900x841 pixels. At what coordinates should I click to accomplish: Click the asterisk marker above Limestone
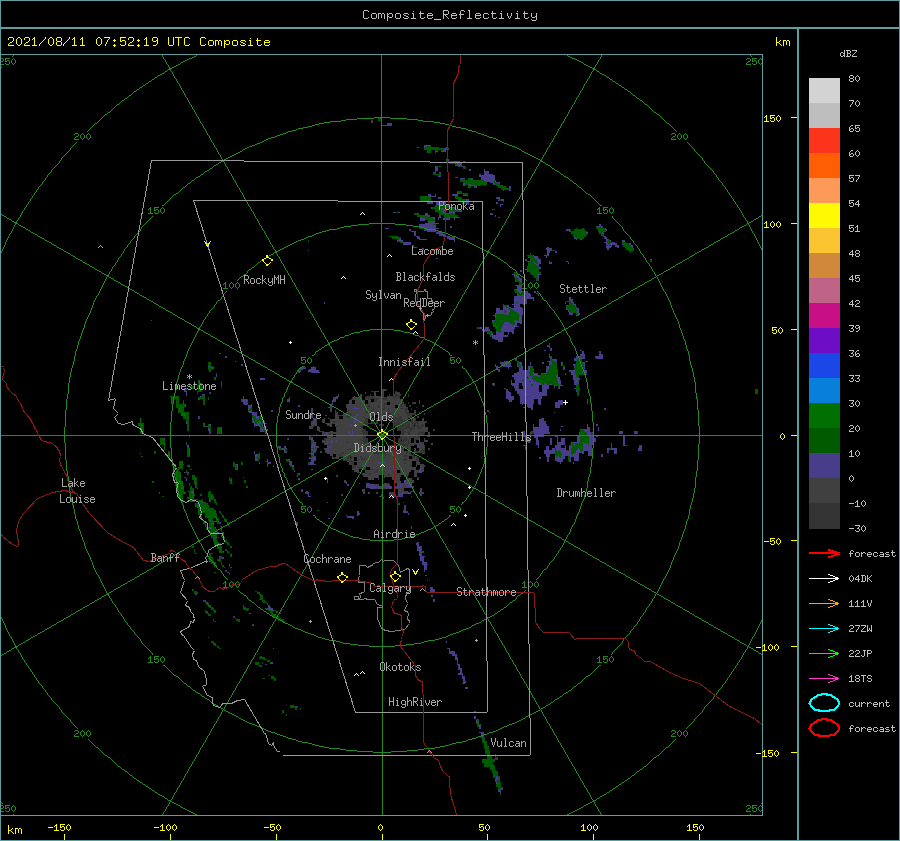[189, 377]
